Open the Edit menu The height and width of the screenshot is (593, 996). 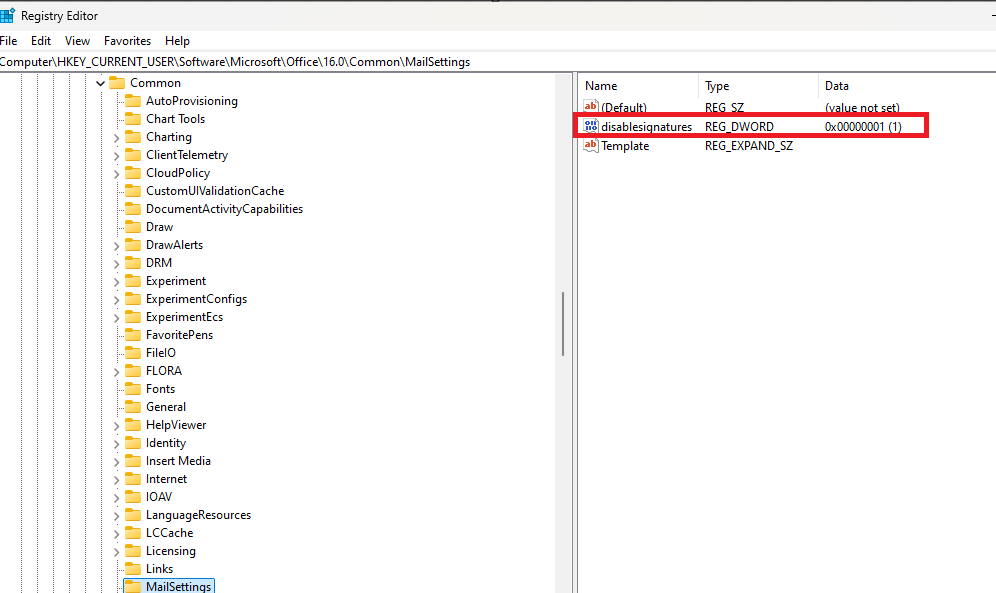point(40,40)
